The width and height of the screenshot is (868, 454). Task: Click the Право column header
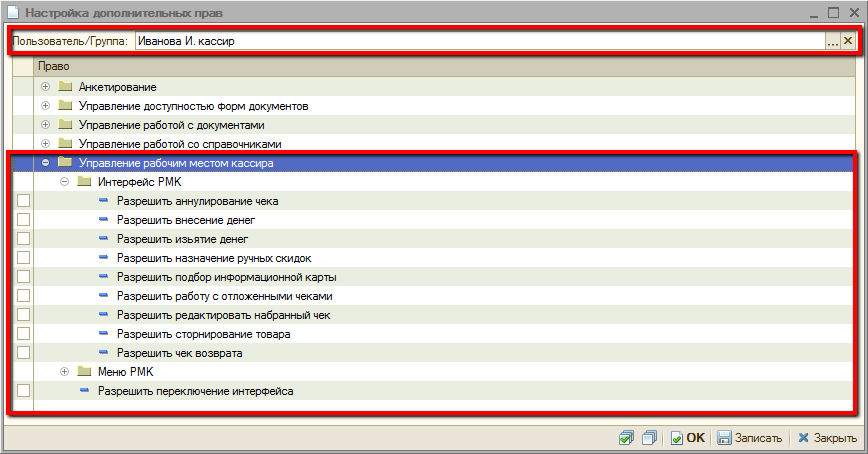click(x=440, y=66)
